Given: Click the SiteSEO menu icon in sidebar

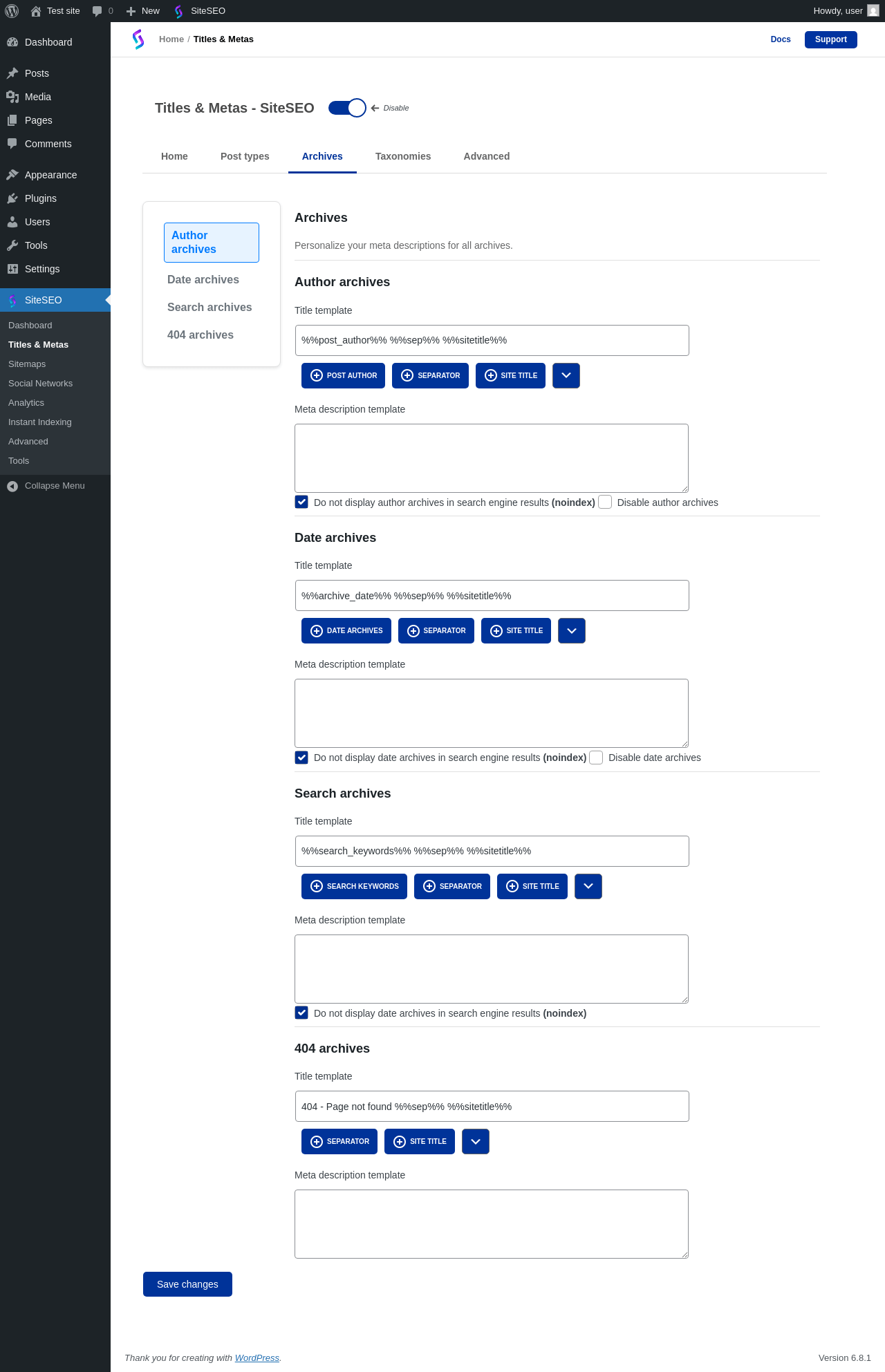Looking at the screenshot, I should 12,300.
